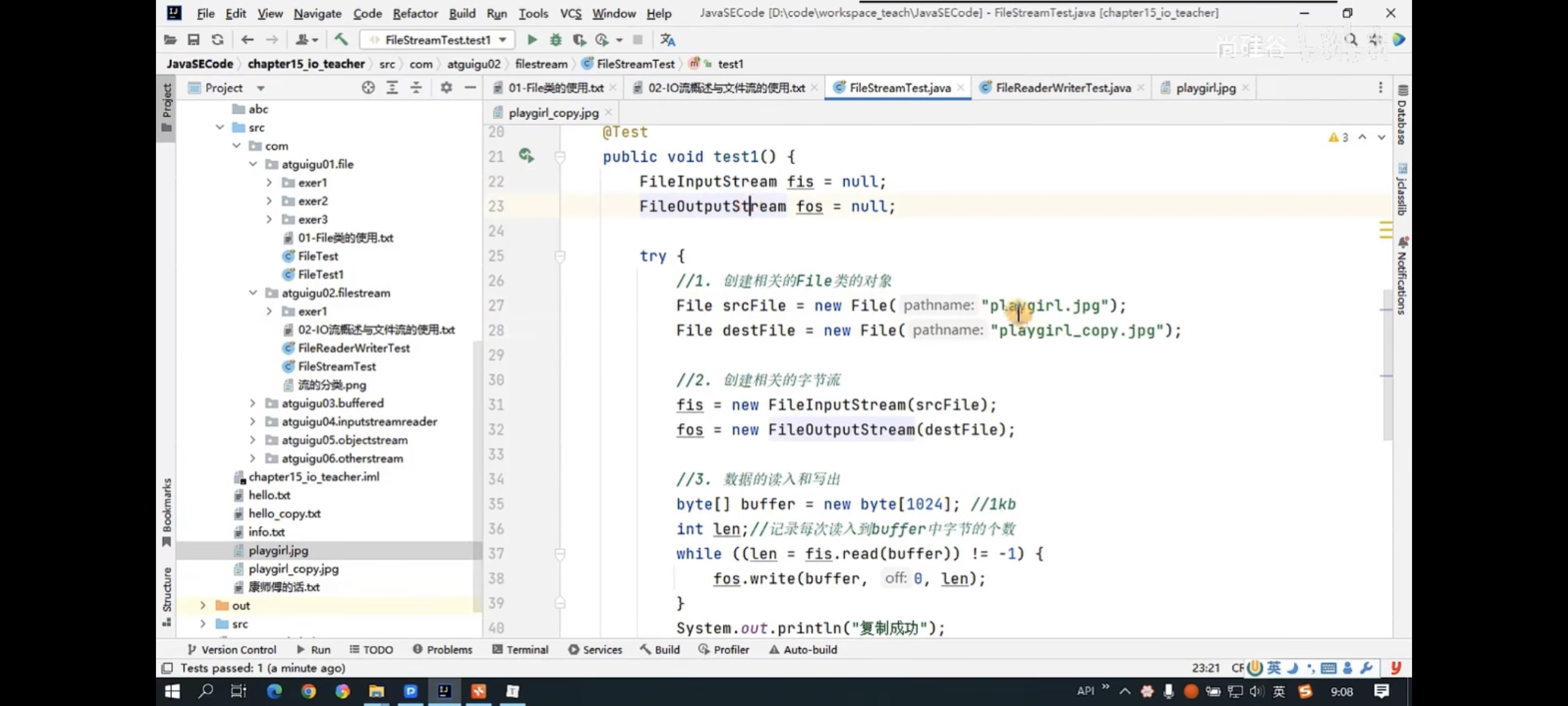The height and width of the screenshot is (706, 1568).
Task: Click Synchronize reload icon in toolbar
Action: pyautogui.click(x=217, y=40)
